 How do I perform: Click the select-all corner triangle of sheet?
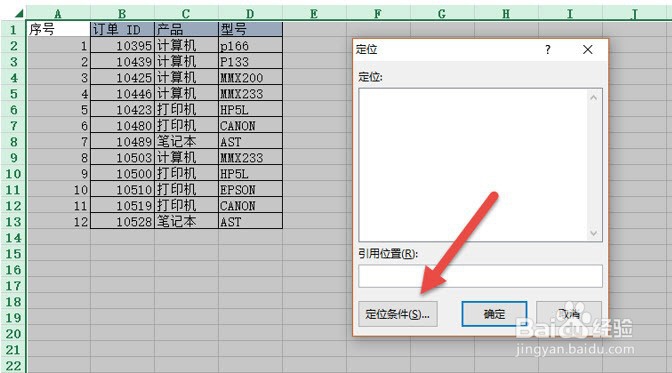pos(18,14)
